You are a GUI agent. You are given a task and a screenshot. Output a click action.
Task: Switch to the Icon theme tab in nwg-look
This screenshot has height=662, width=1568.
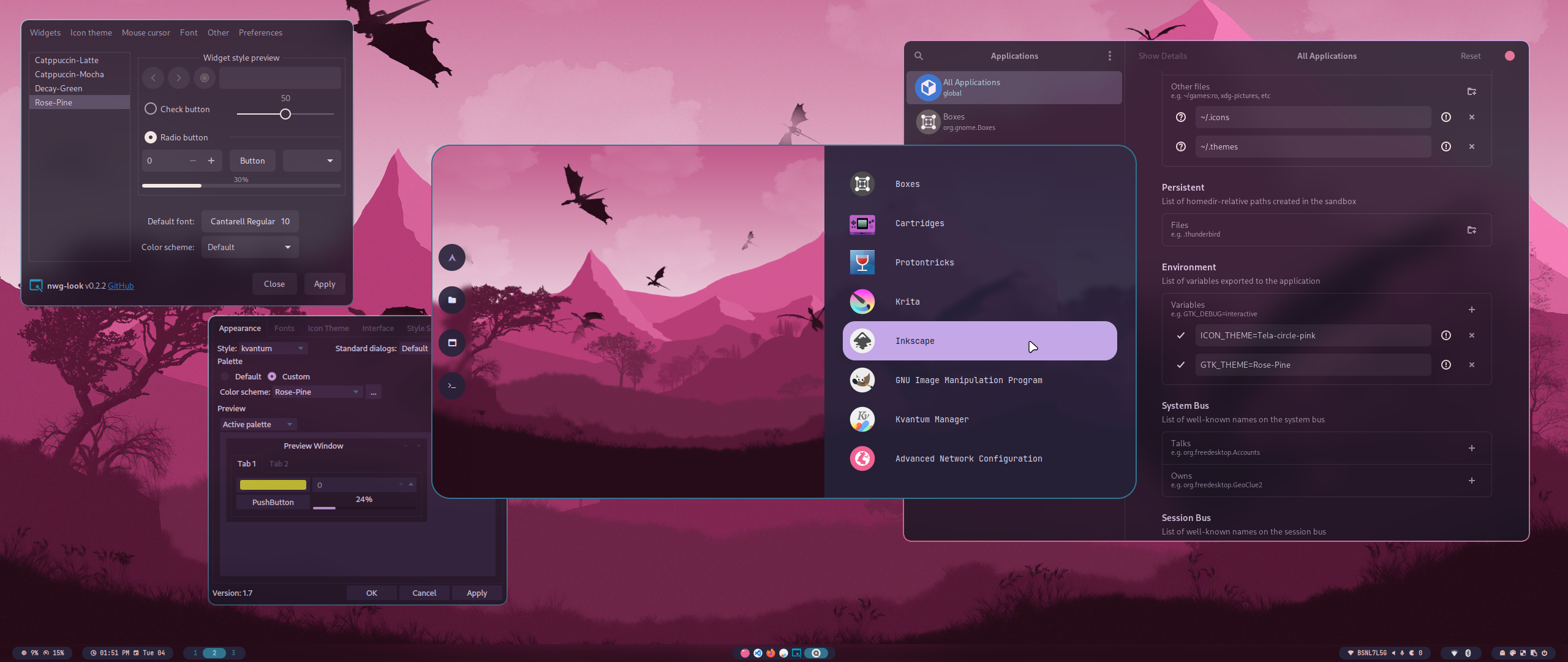(91, 32)
